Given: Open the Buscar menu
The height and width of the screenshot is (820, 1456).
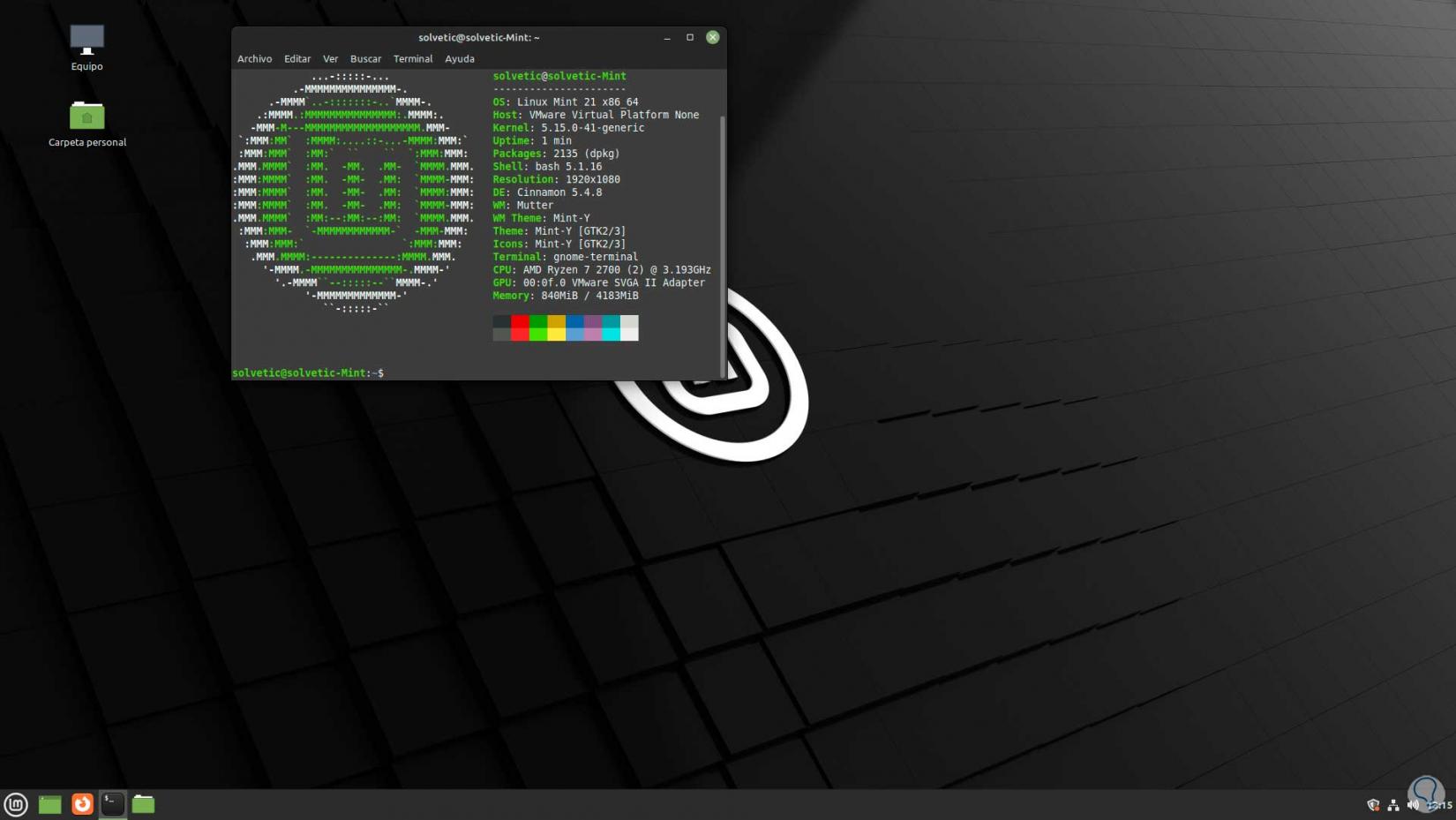Looking at the screenshot, I should 365,59.
